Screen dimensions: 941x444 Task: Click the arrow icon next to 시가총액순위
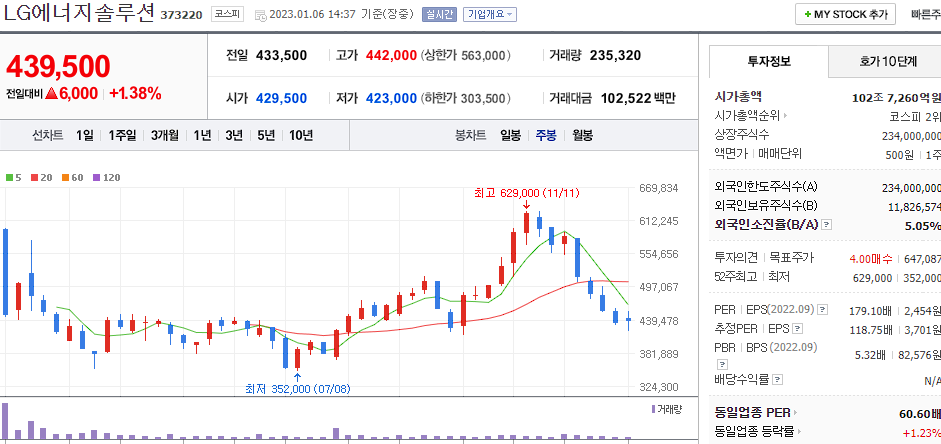(785, 116)
